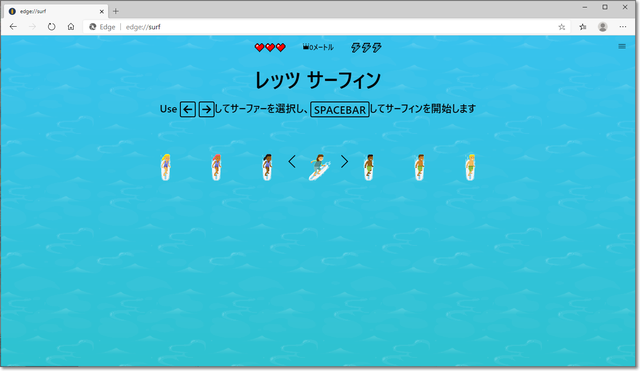Add this page to favorites with star
Screen dimensions: 640x371
562,27
